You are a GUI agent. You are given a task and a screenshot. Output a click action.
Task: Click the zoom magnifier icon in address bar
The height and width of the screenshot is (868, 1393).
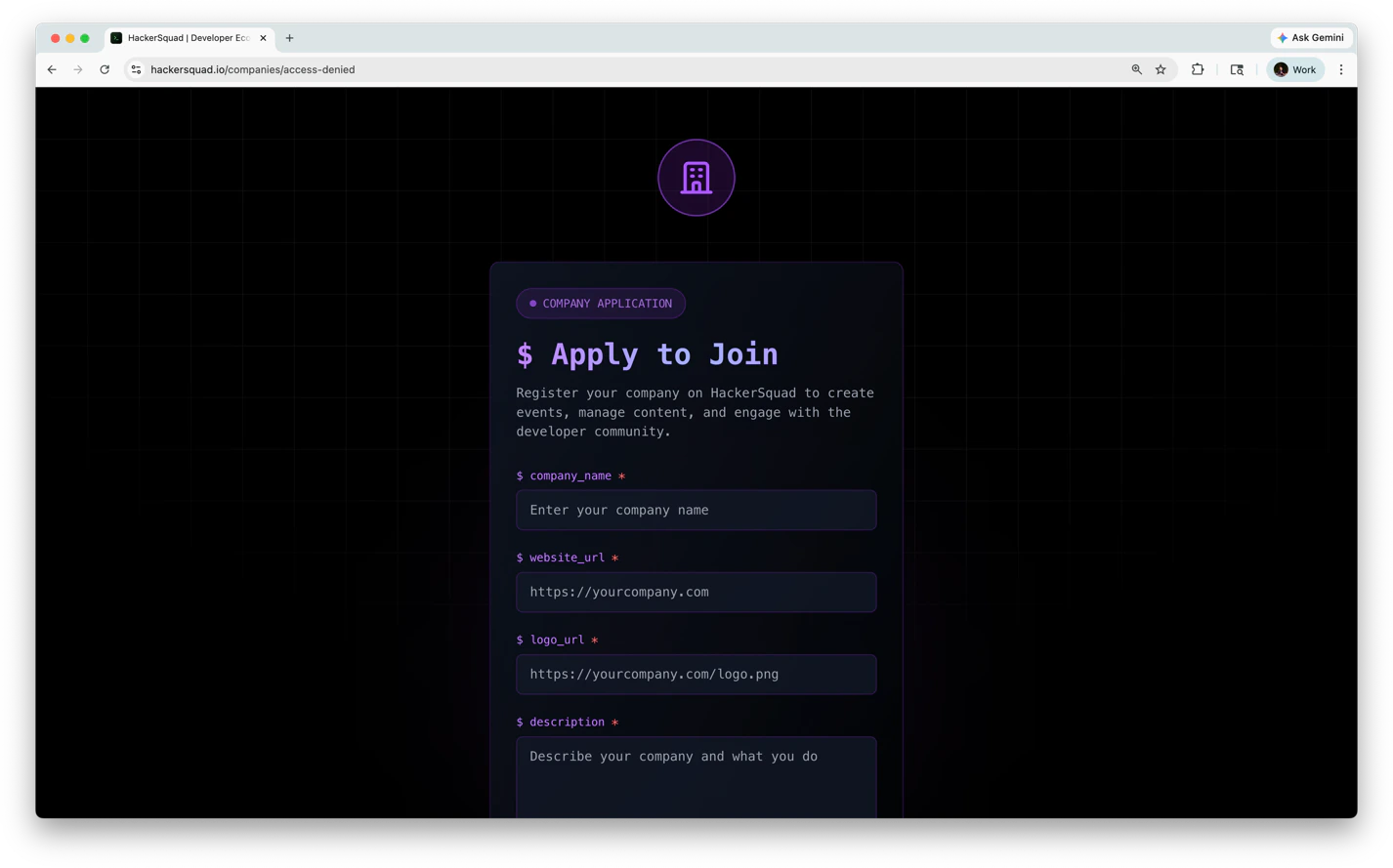(1136, 69)
